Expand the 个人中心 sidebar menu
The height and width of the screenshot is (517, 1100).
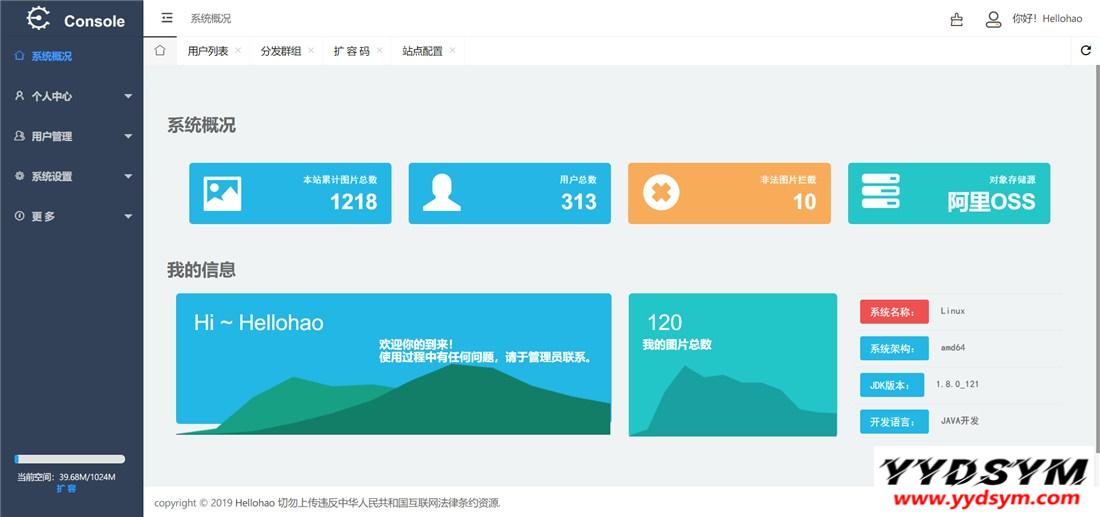click(70, 96)
